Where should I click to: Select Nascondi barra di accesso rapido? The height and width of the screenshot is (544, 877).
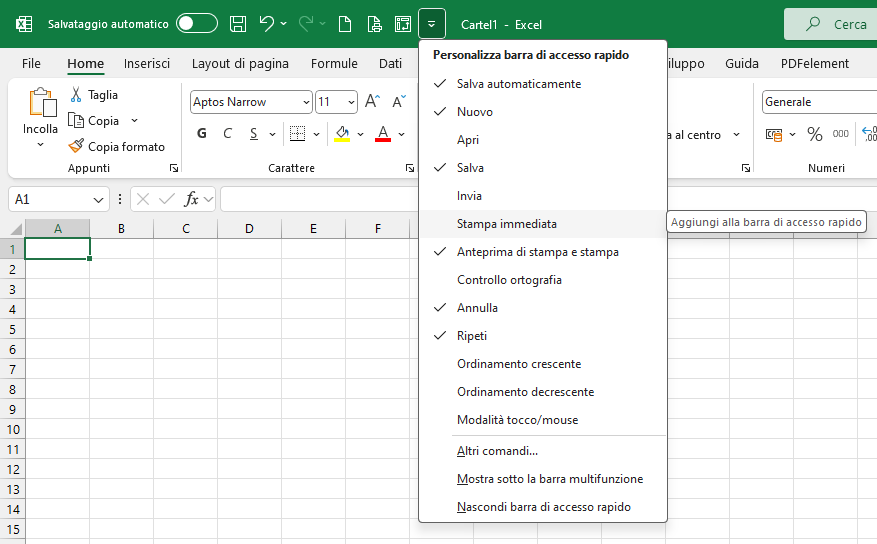tap(543, 507)
